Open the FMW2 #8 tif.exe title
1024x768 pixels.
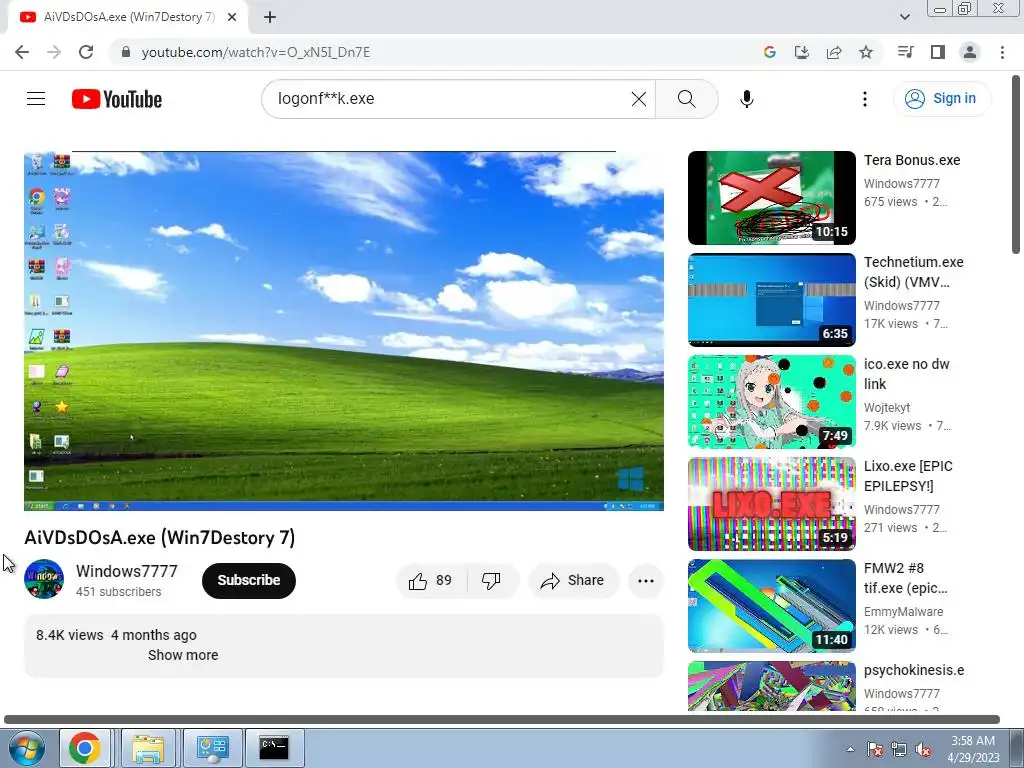pyautogui.click(x=905, y=578)
